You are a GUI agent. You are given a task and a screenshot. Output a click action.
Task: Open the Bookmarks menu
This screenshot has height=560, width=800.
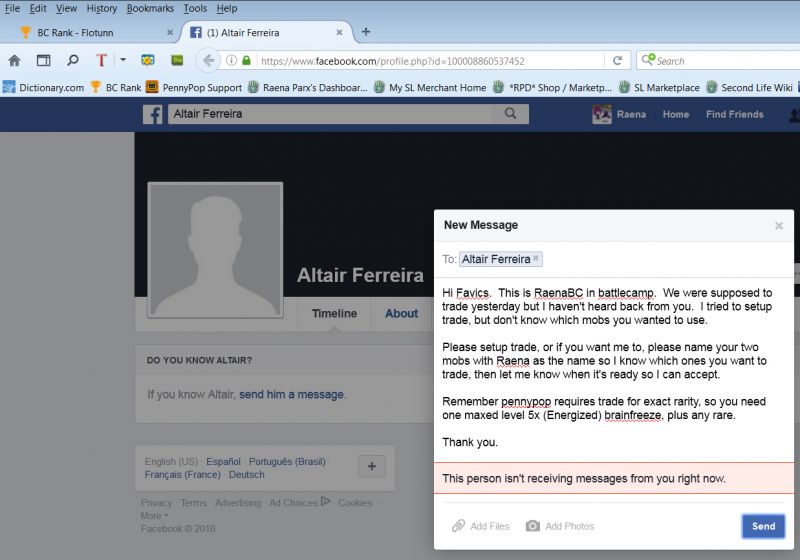coord(149,8)
